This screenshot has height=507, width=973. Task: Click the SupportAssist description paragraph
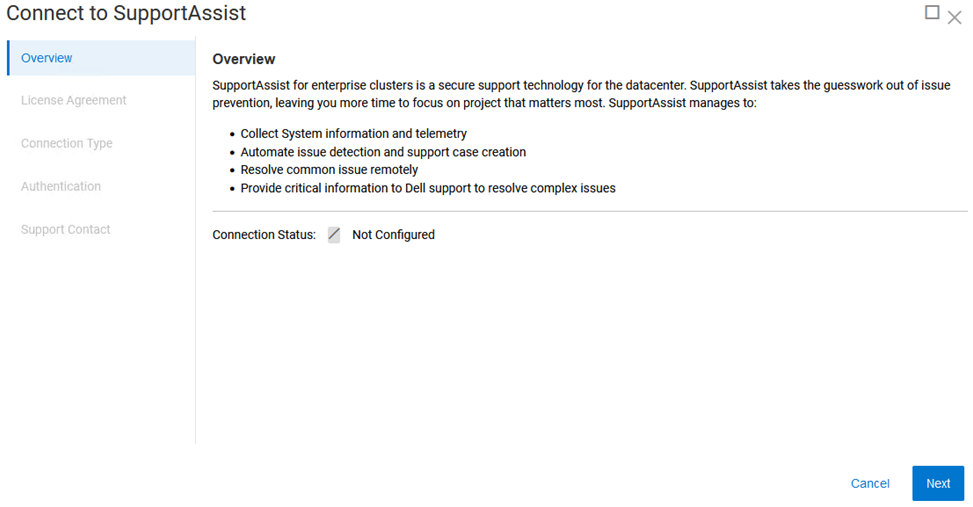click(x=580, y=93)
